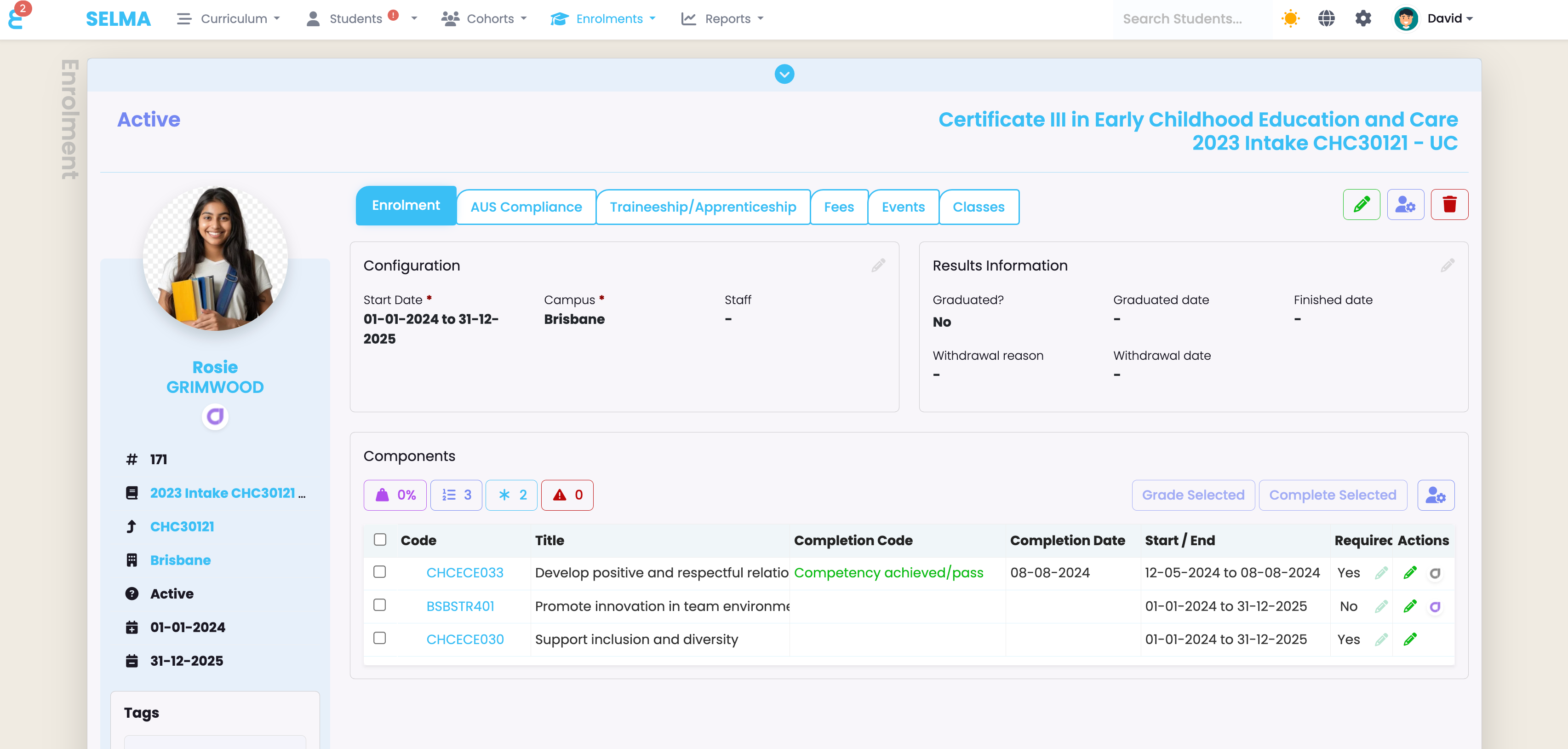
Task: Expand the enrolment side panel chevron
Action: pyautogui.click(x=783, y=74)
